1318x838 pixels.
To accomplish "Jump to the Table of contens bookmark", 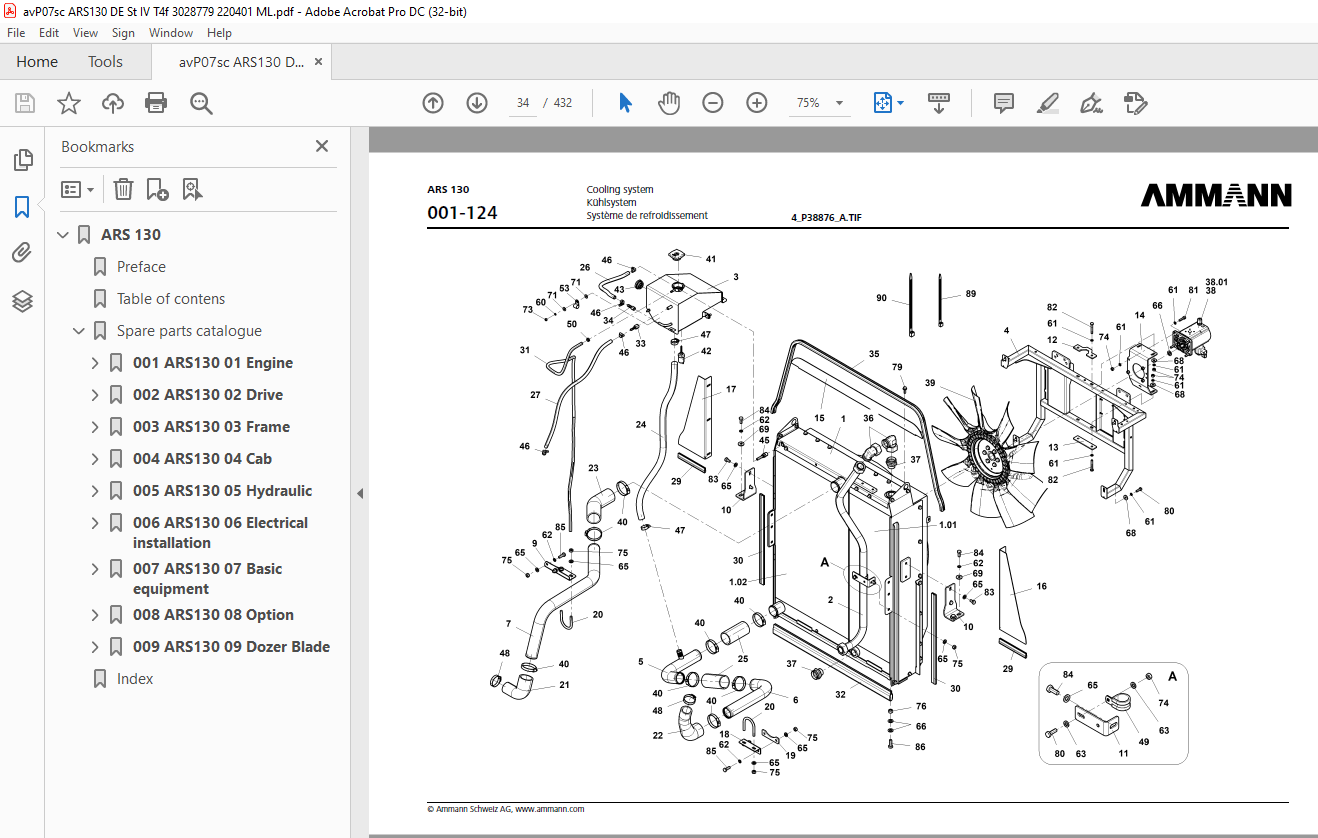I will click(x=171, y=299).
